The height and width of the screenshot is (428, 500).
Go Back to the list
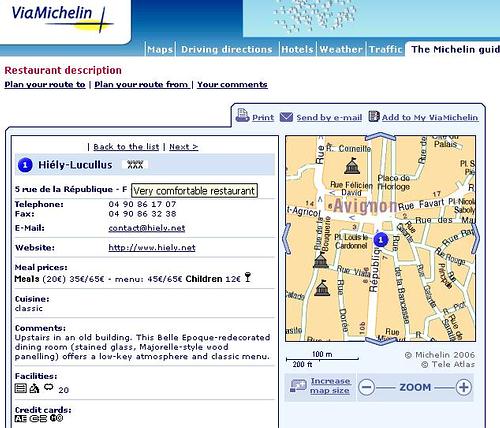coord(126,147)
